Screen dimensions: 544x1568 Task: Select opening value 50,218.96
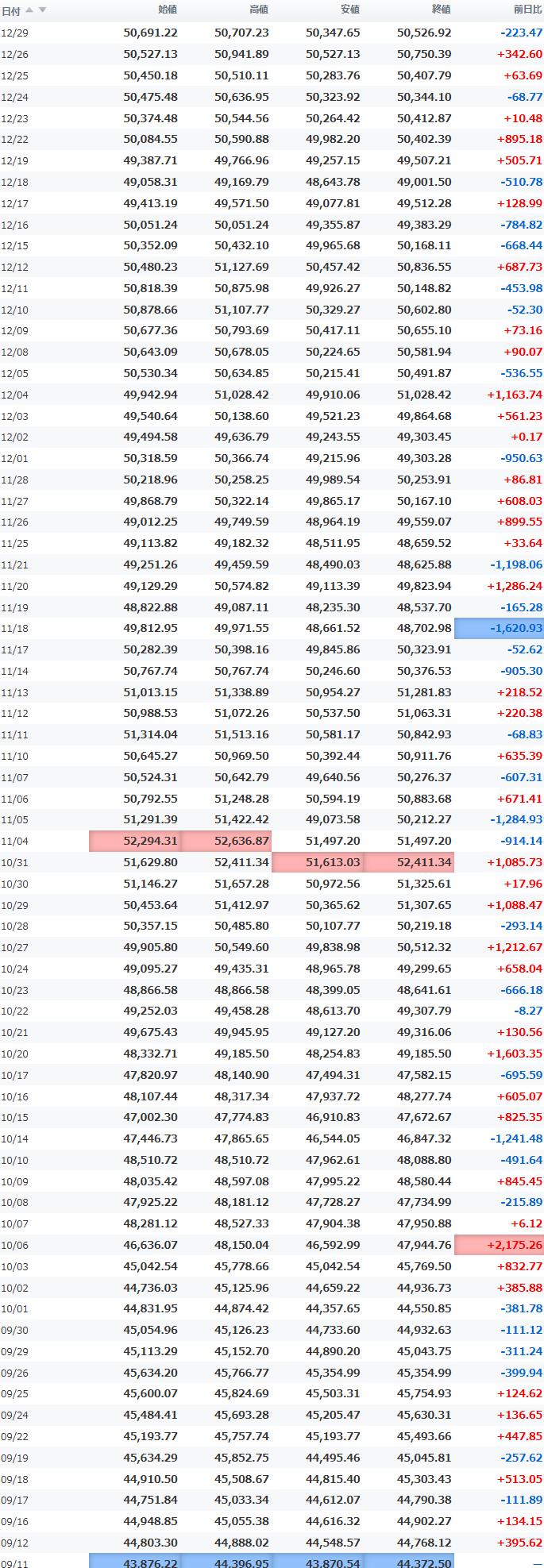pyautogui.click(x=150, y=480)
